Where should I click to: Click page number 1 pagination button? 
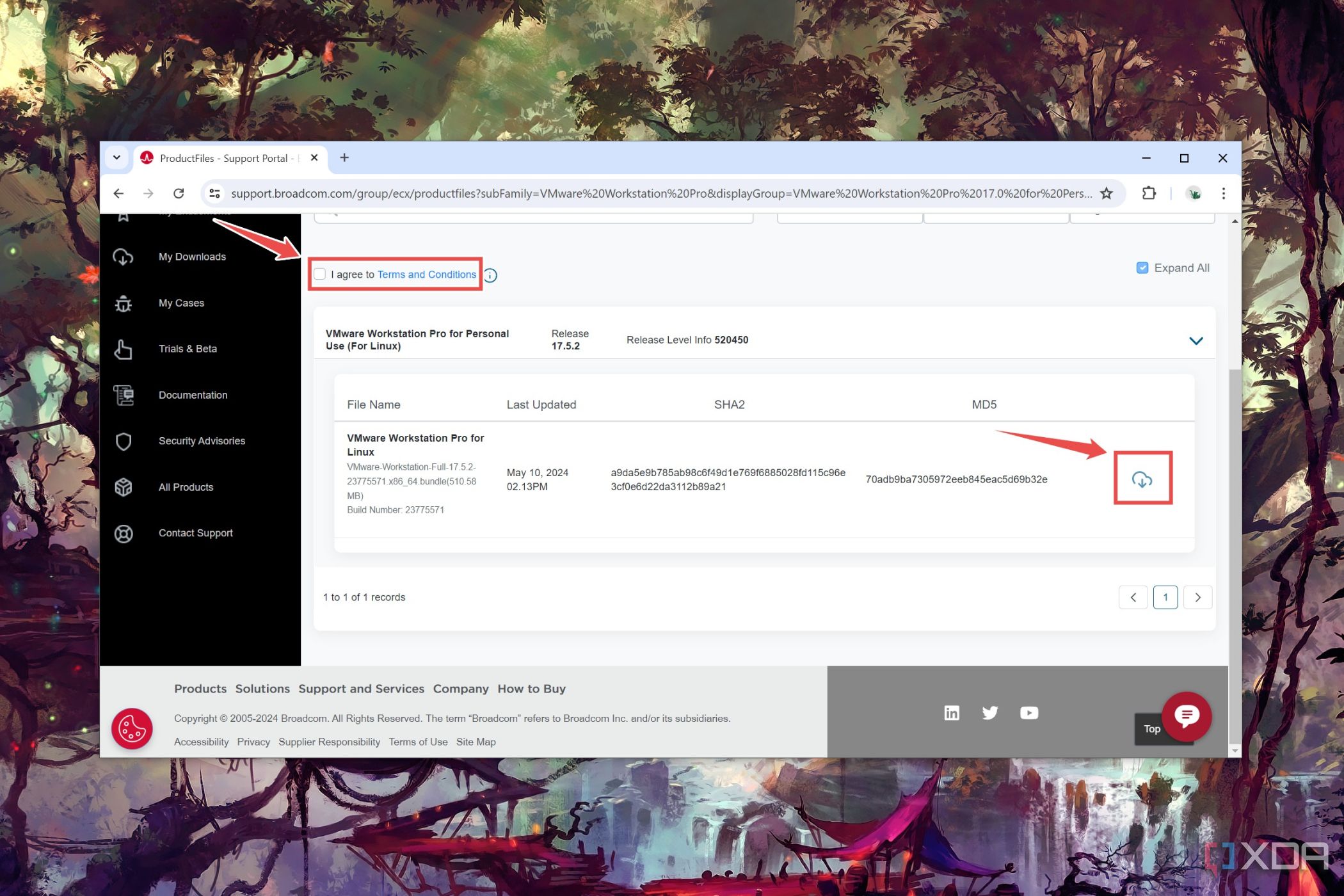(1165, 597)
